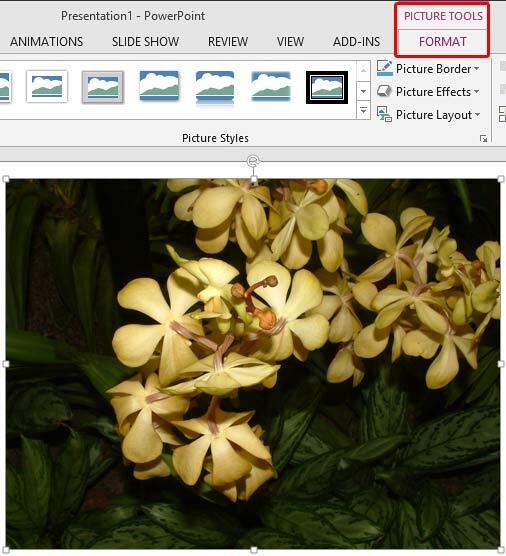The image size is (506, 556).
Task: Click the top-left picture corner handle
Action: click(6, 179)
